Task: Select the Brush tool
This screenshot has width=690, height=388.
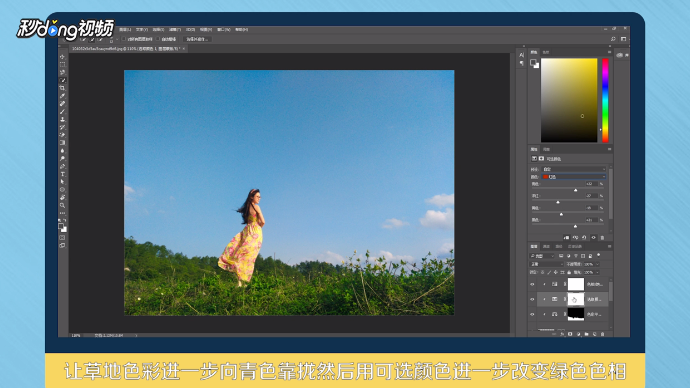Action: 62,112
